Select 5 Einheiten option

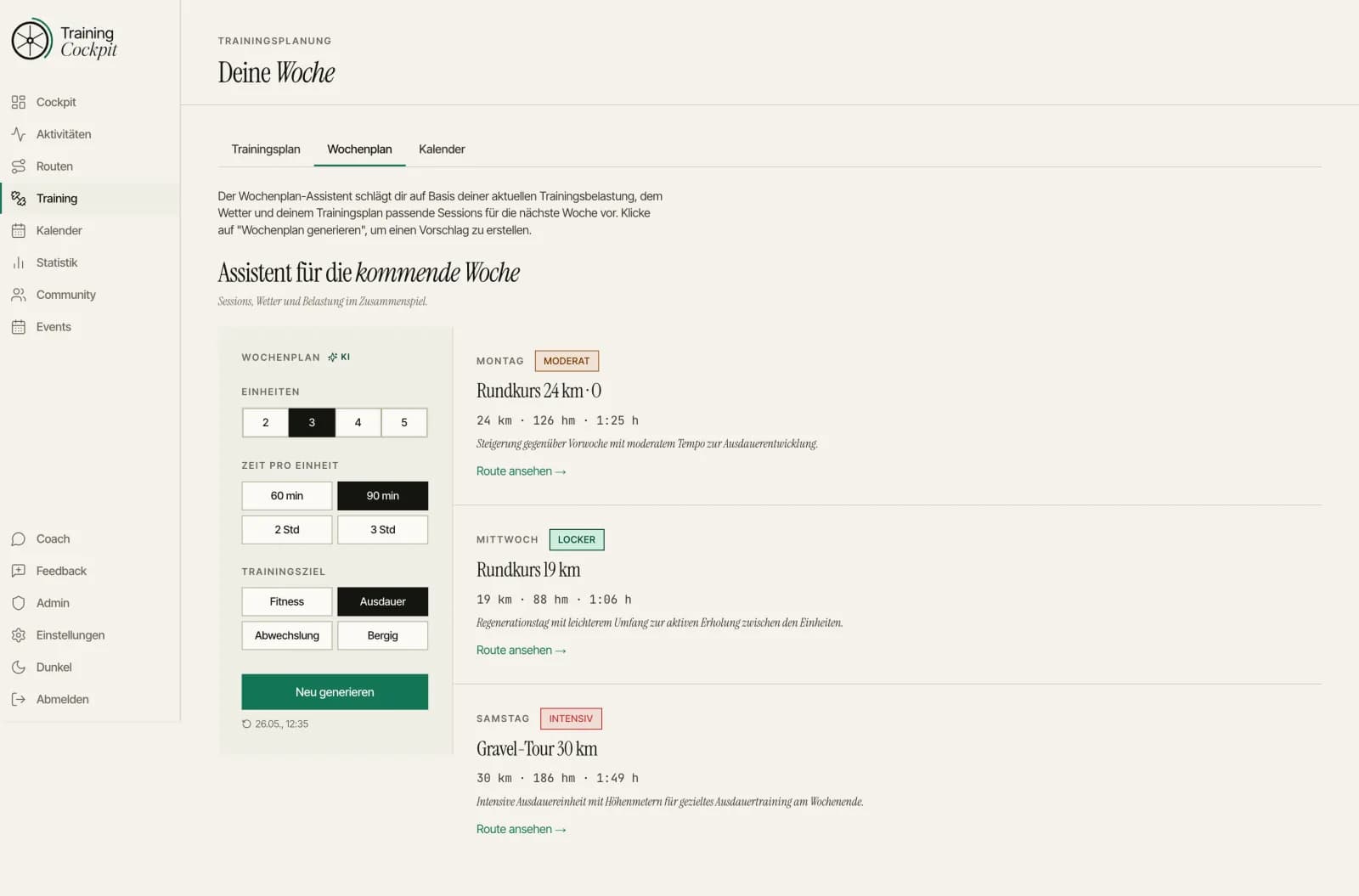coord(404,422)
